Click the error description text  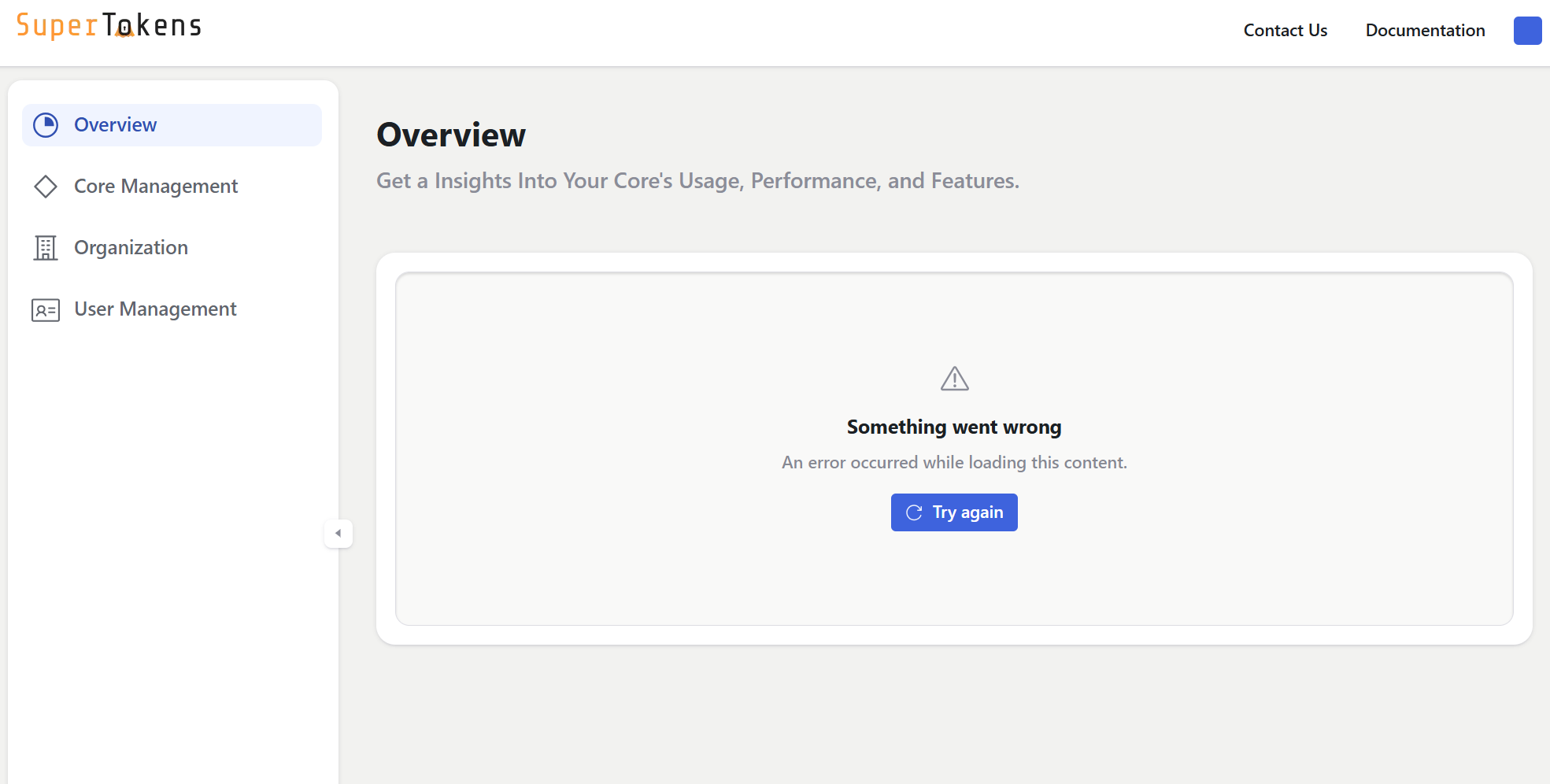(x=954, y=463)
